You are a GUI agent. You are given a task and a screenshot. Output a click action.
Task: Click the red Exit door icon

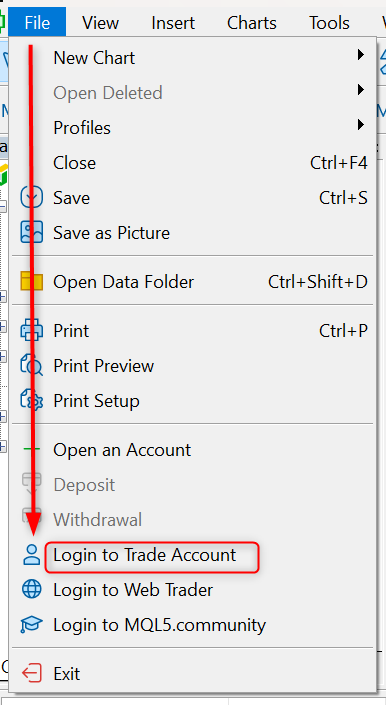click(31, 674)
